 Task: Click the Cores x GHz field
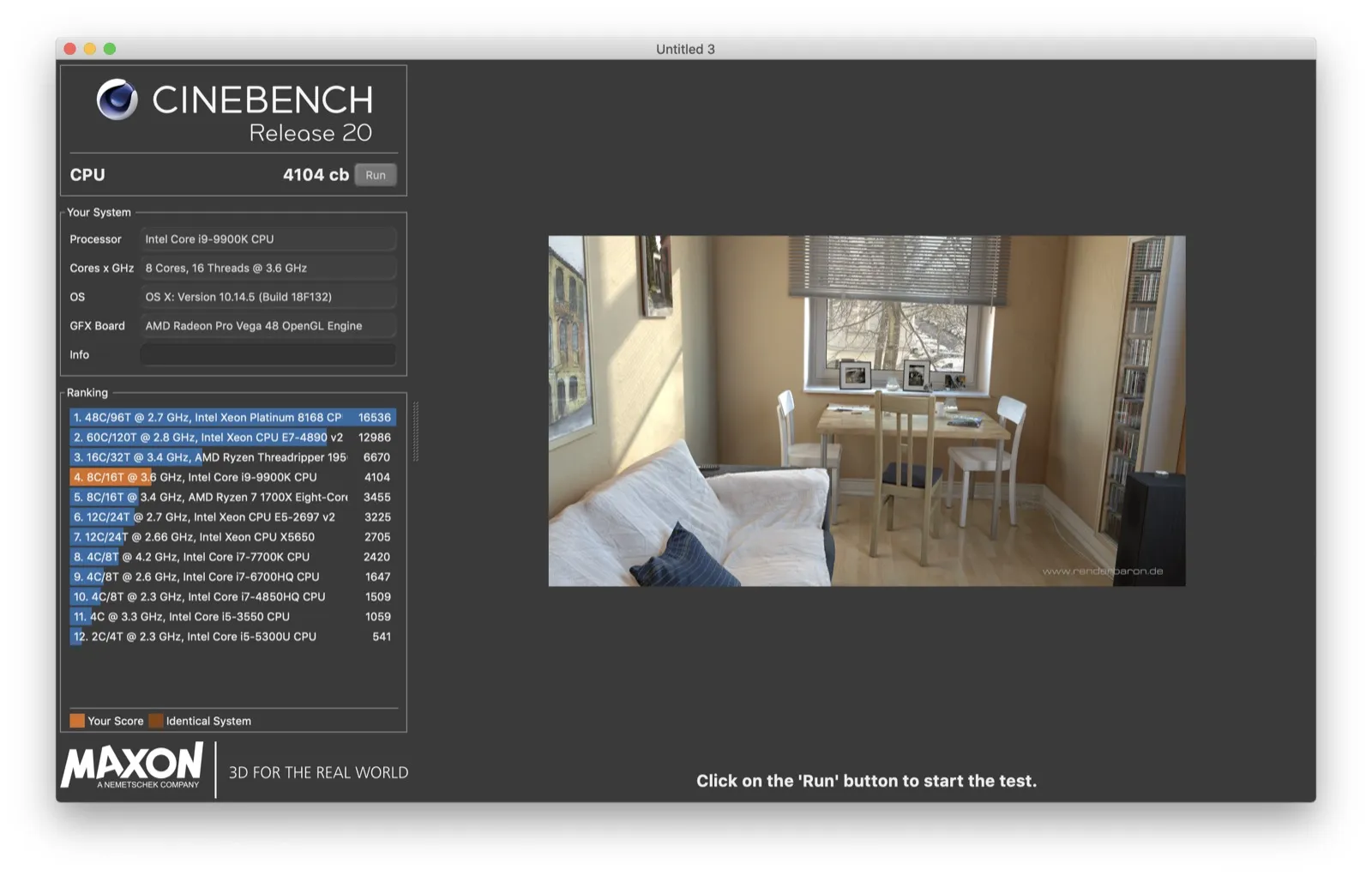coord(268,268)
